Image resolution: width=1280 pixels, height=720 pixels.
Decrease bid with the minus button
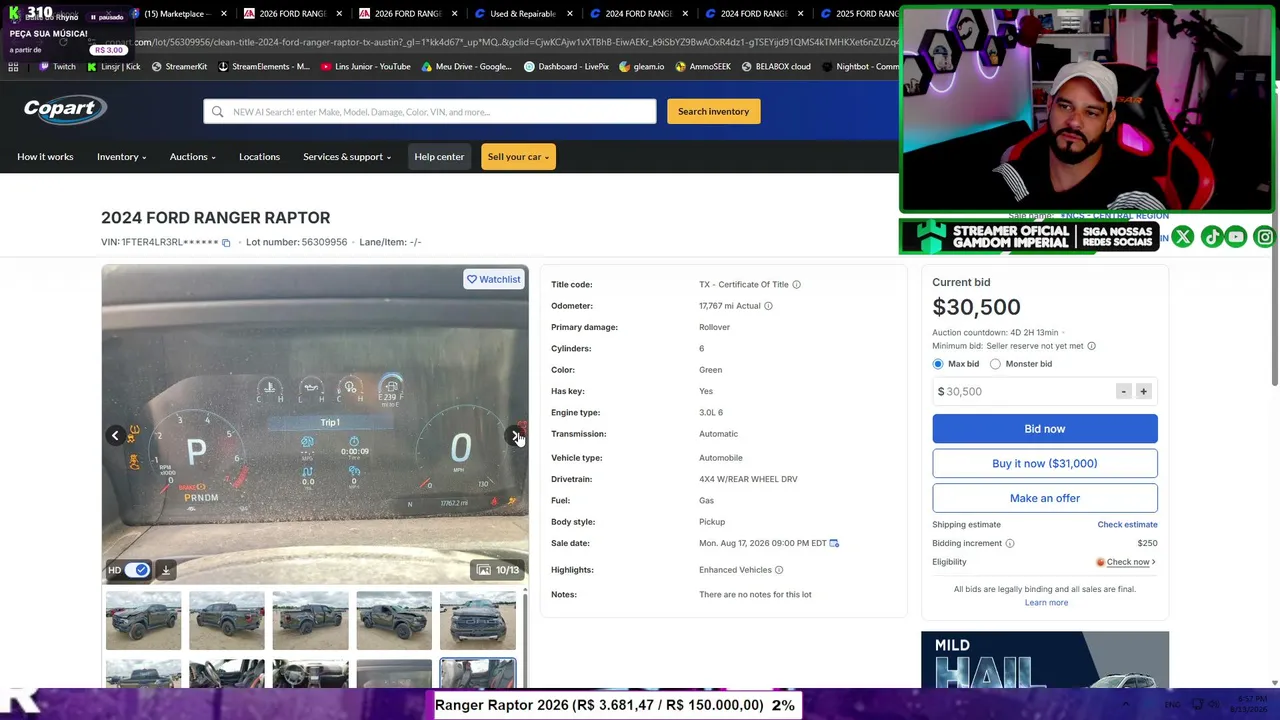1124,391
